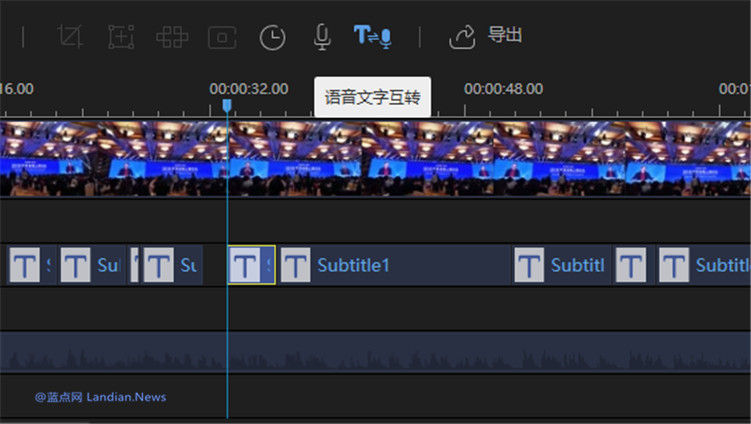
Task: Select the rightmost subtitle clip on the track
Action: (x=703, y=265)
